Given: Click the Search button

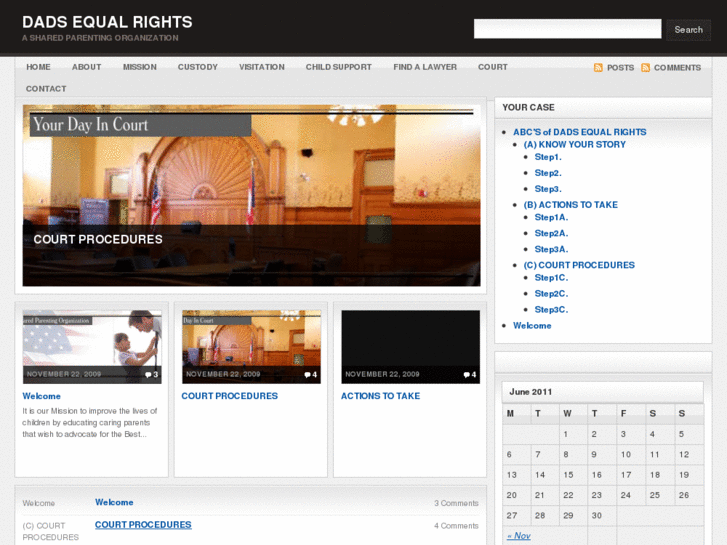Looking at the screenshot, I should (689, 30).
